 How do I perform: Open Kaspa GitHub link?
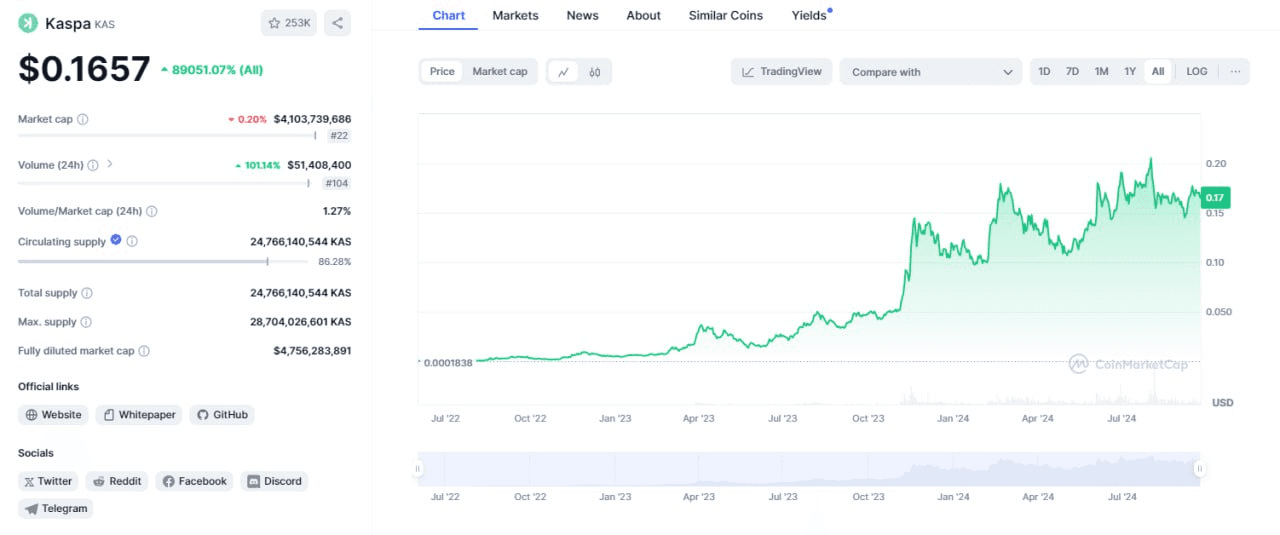(221, 415)
